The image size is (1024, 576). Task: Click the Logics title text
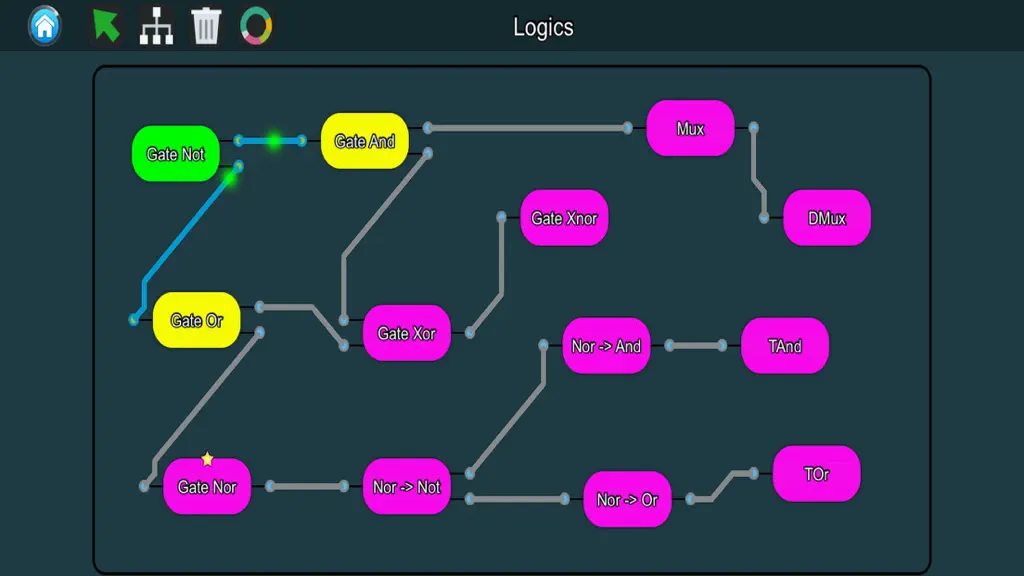coord(543,27)
